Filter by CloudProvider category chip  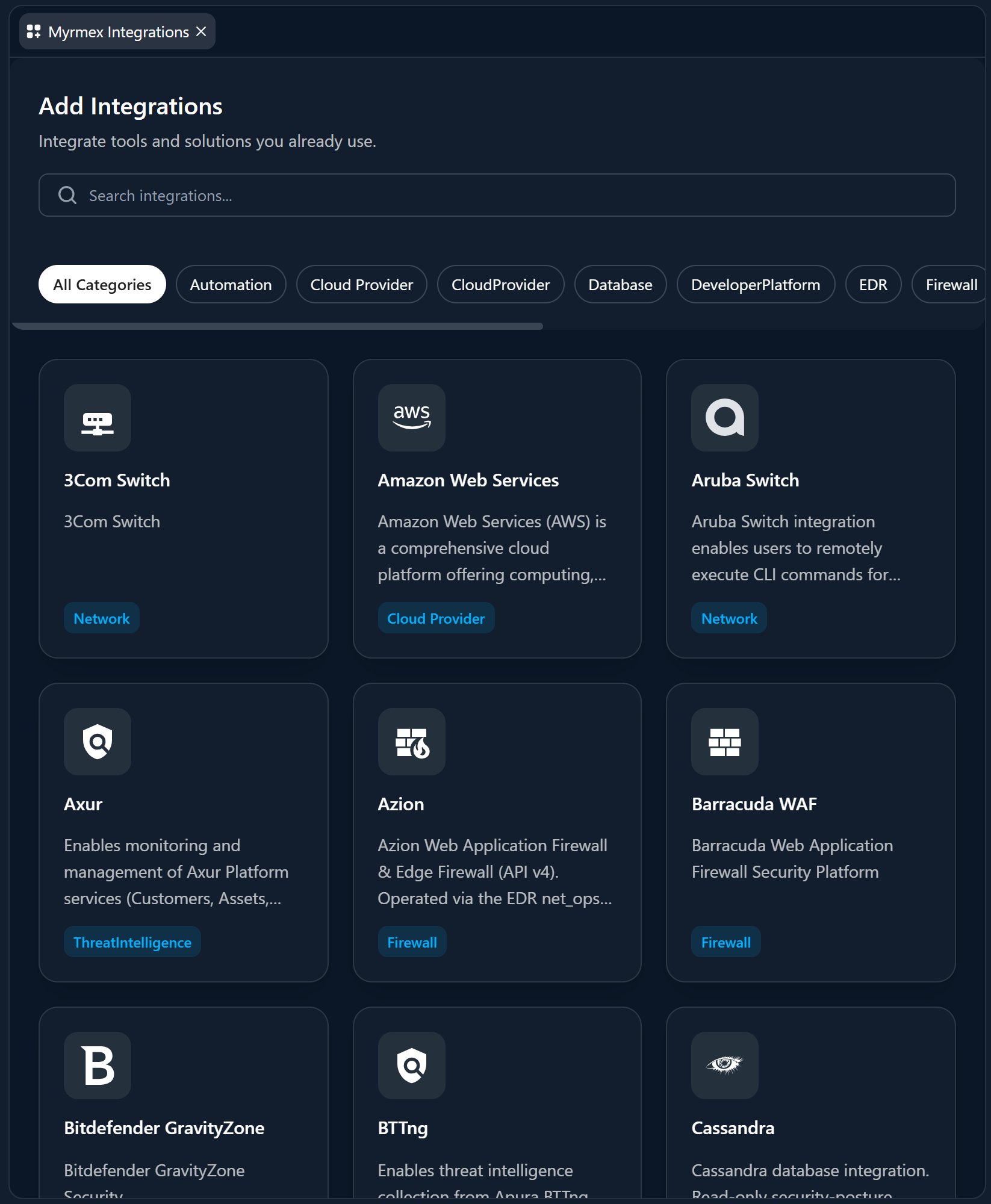click(501, 284)
